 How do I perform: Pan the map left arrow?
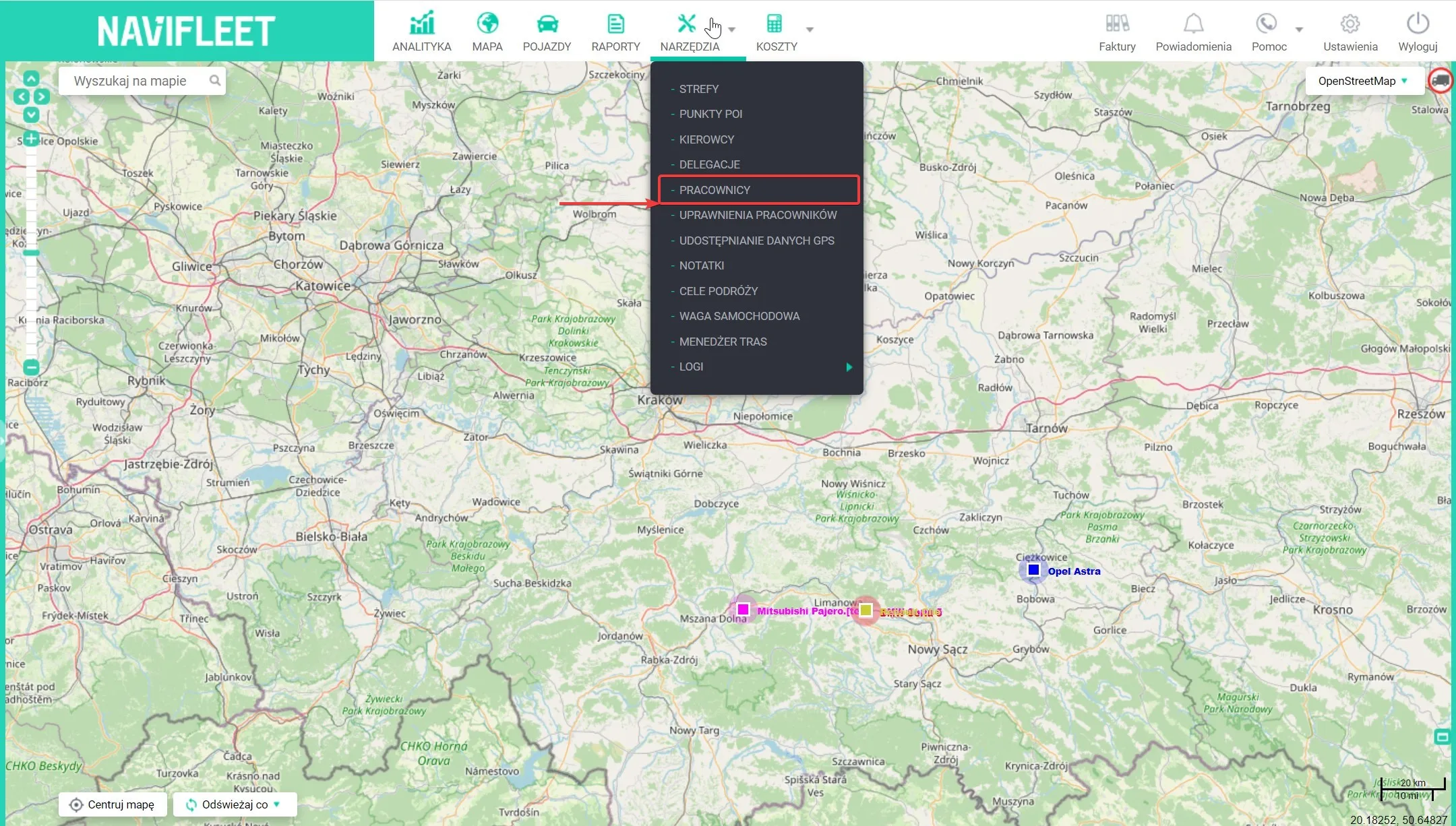coord(22,96)
